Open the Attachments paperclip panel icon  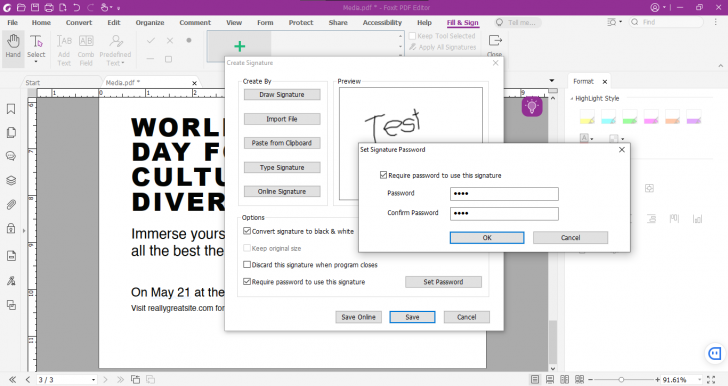point(11,205)
